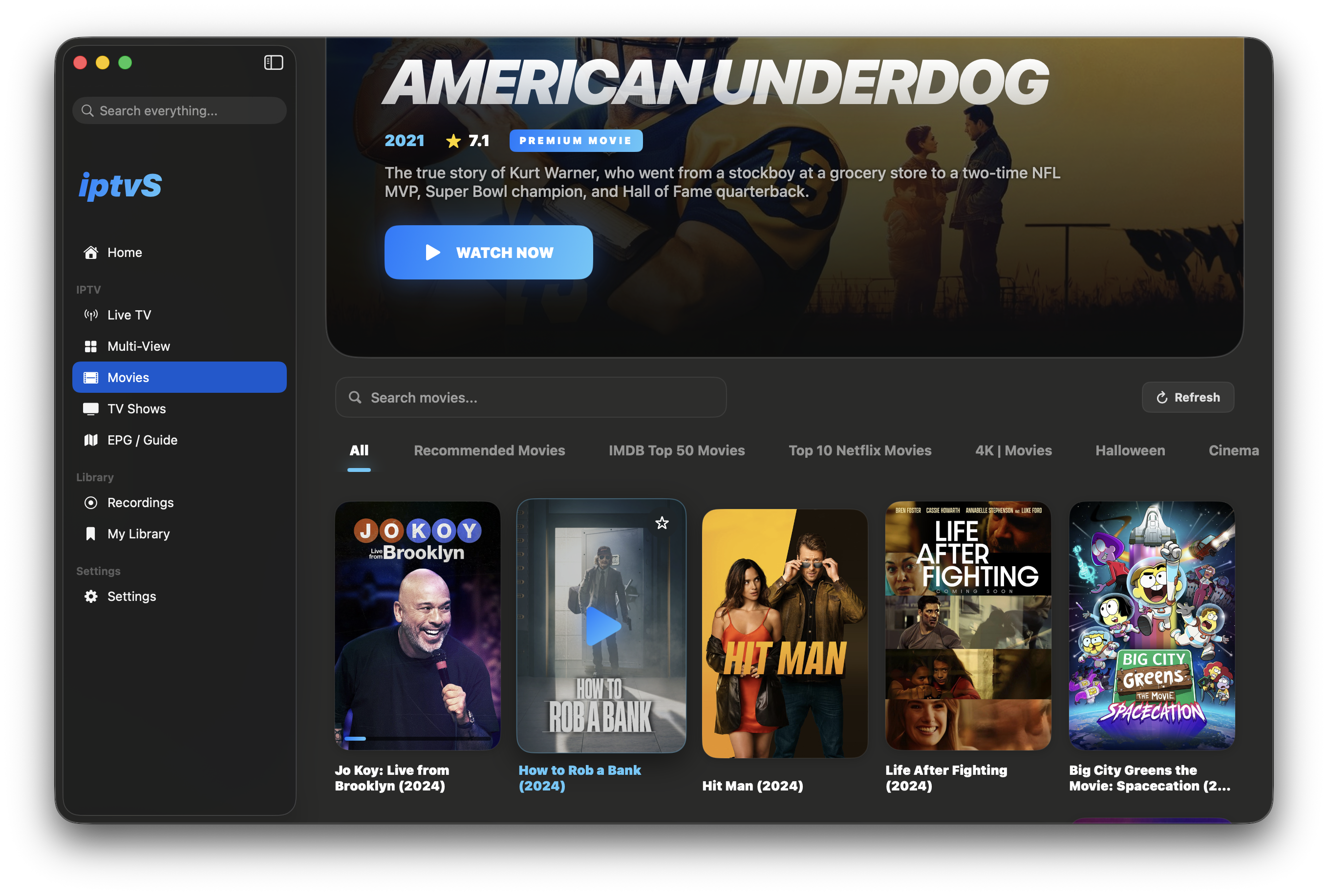1328x896 pixels.
Task: Click the 2021 release year
Action: click(x=404, y=141)
